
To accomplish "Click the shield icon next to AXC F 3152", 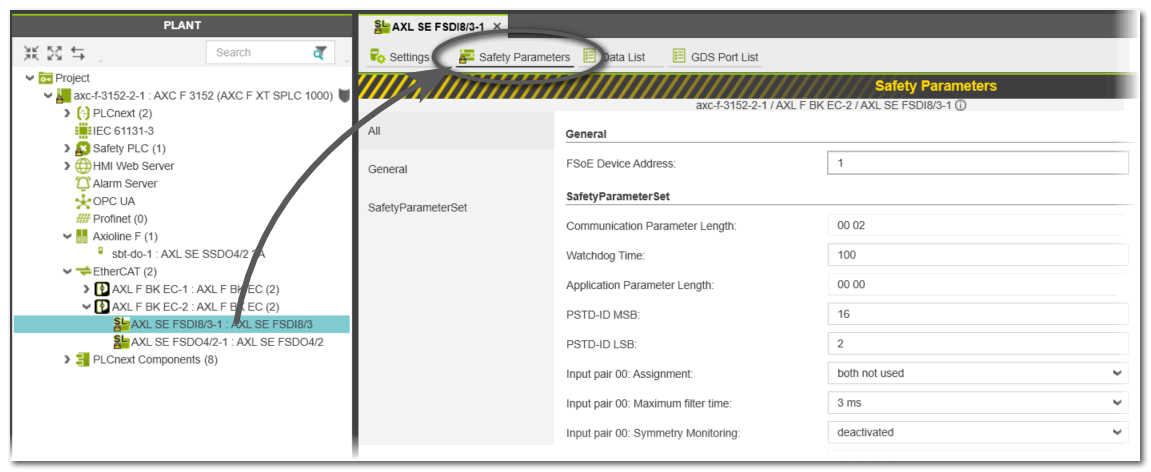I will tap(344, 96).
